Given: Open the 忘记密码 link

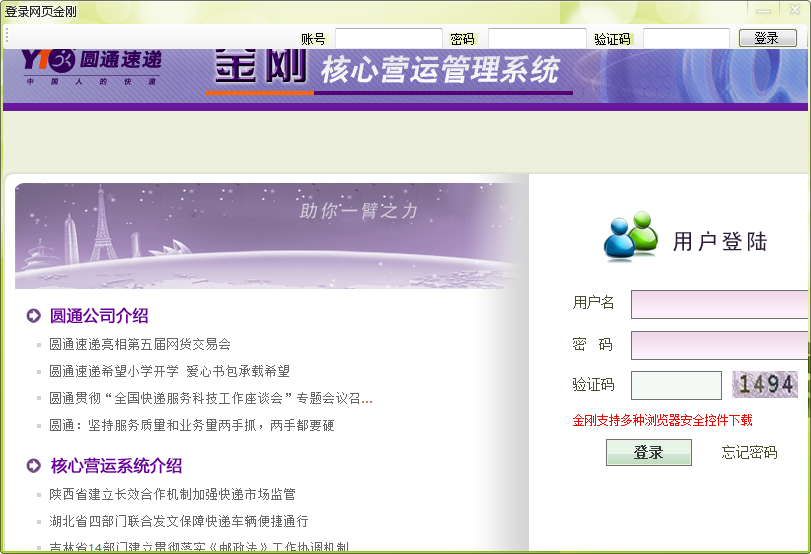Looking at the screenshot, I should click(x=749, y=453).
